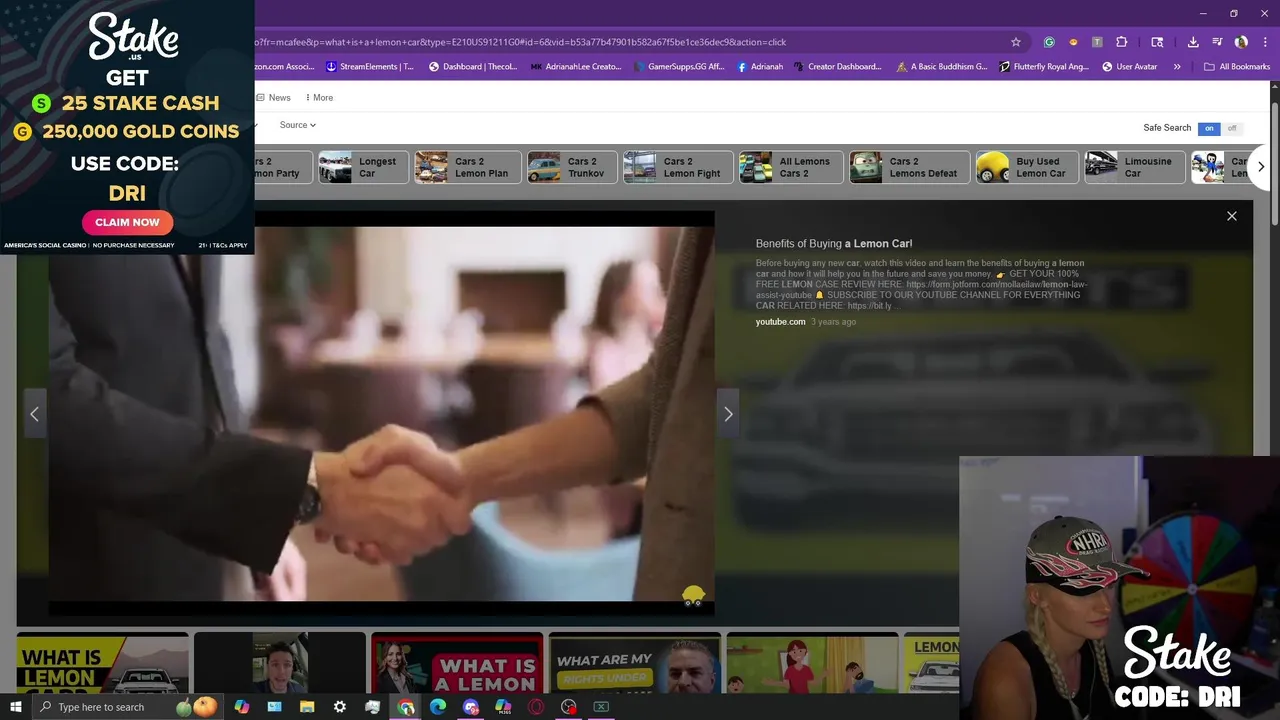Open the User Avatar bookmark

[1130, 67]
